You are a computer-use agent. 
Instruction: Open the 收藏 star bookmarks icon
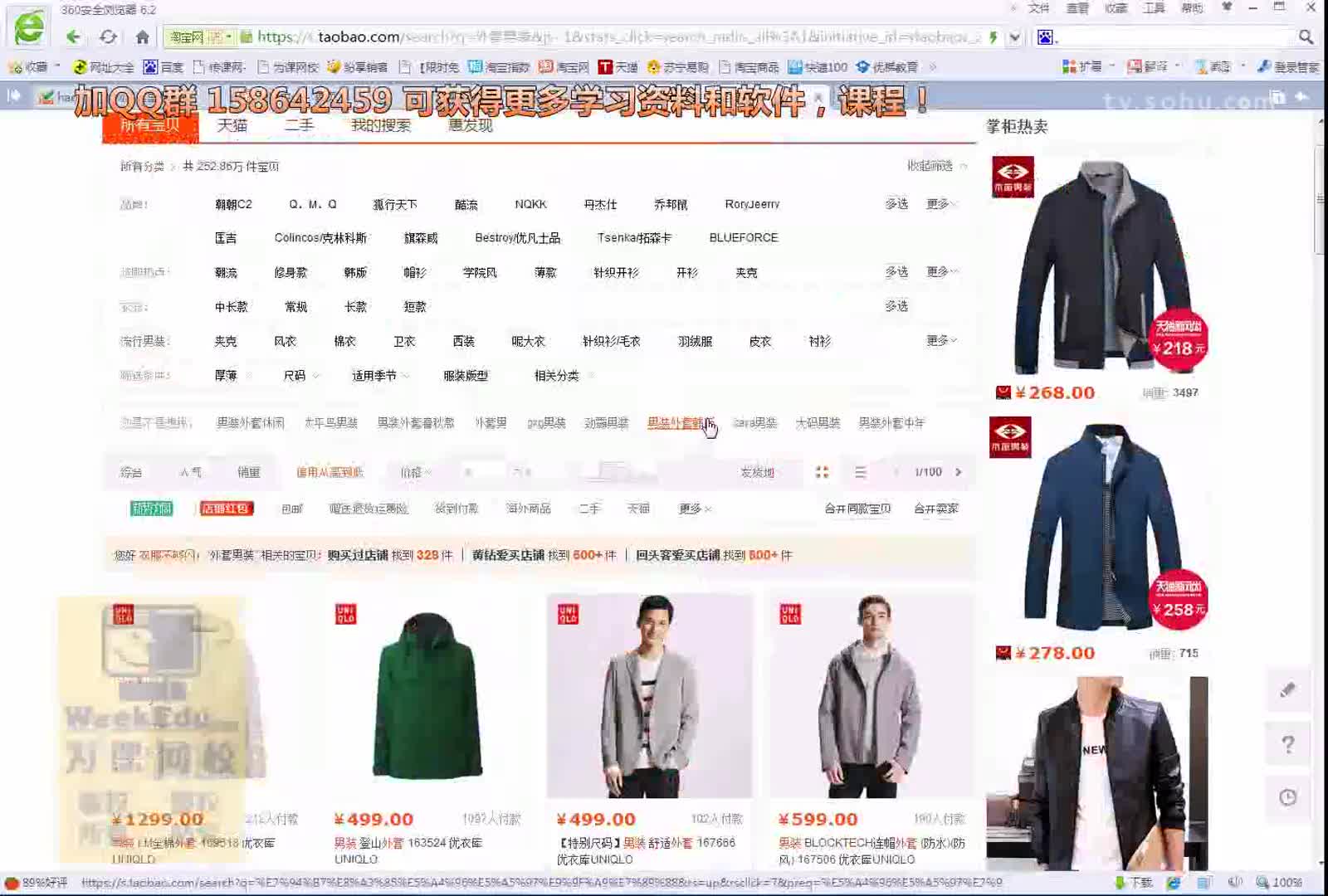coord(28,66)
